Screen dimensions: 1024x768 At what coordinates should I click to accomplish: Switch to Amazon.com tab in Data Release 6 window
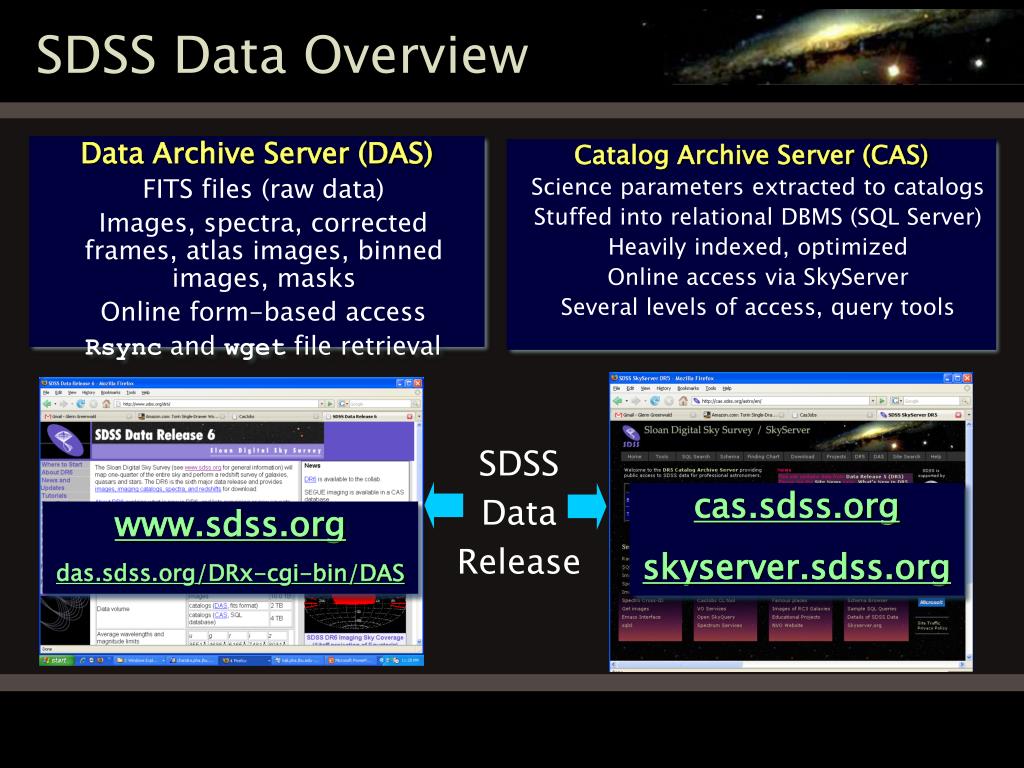(181, 416)
